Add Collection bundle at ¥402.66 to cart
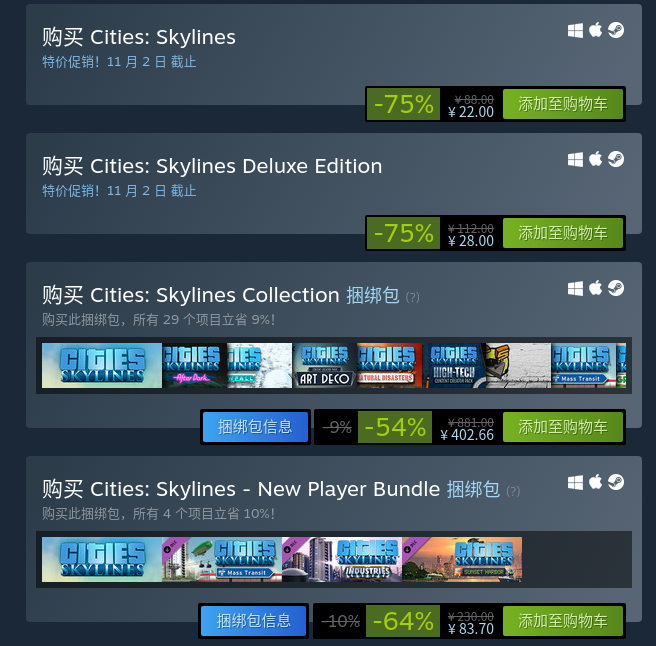This screenshot has height=646, width=656. tap(563, 427)
